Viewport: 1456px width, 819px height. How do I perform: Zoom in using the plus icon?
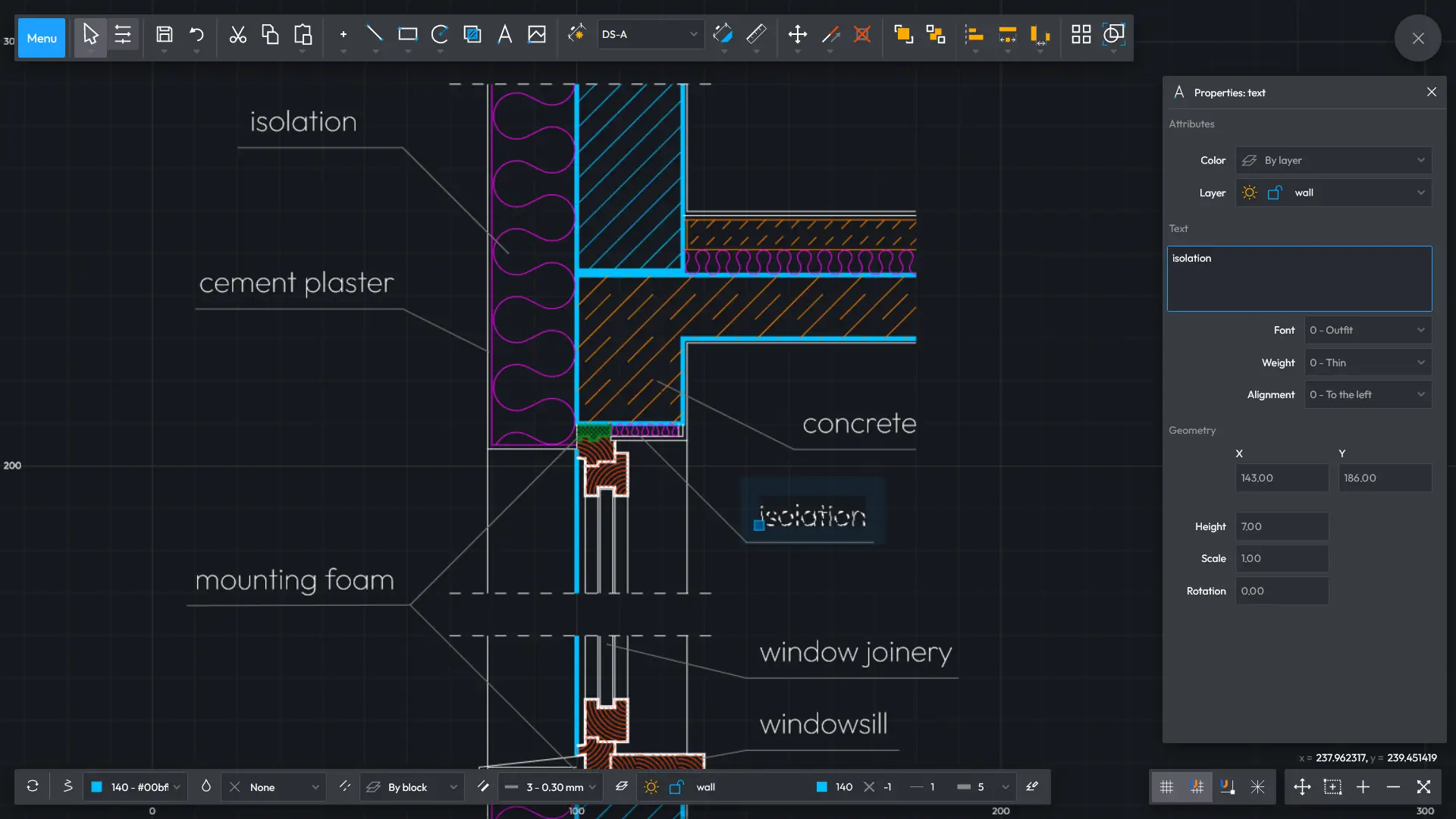1364,787
